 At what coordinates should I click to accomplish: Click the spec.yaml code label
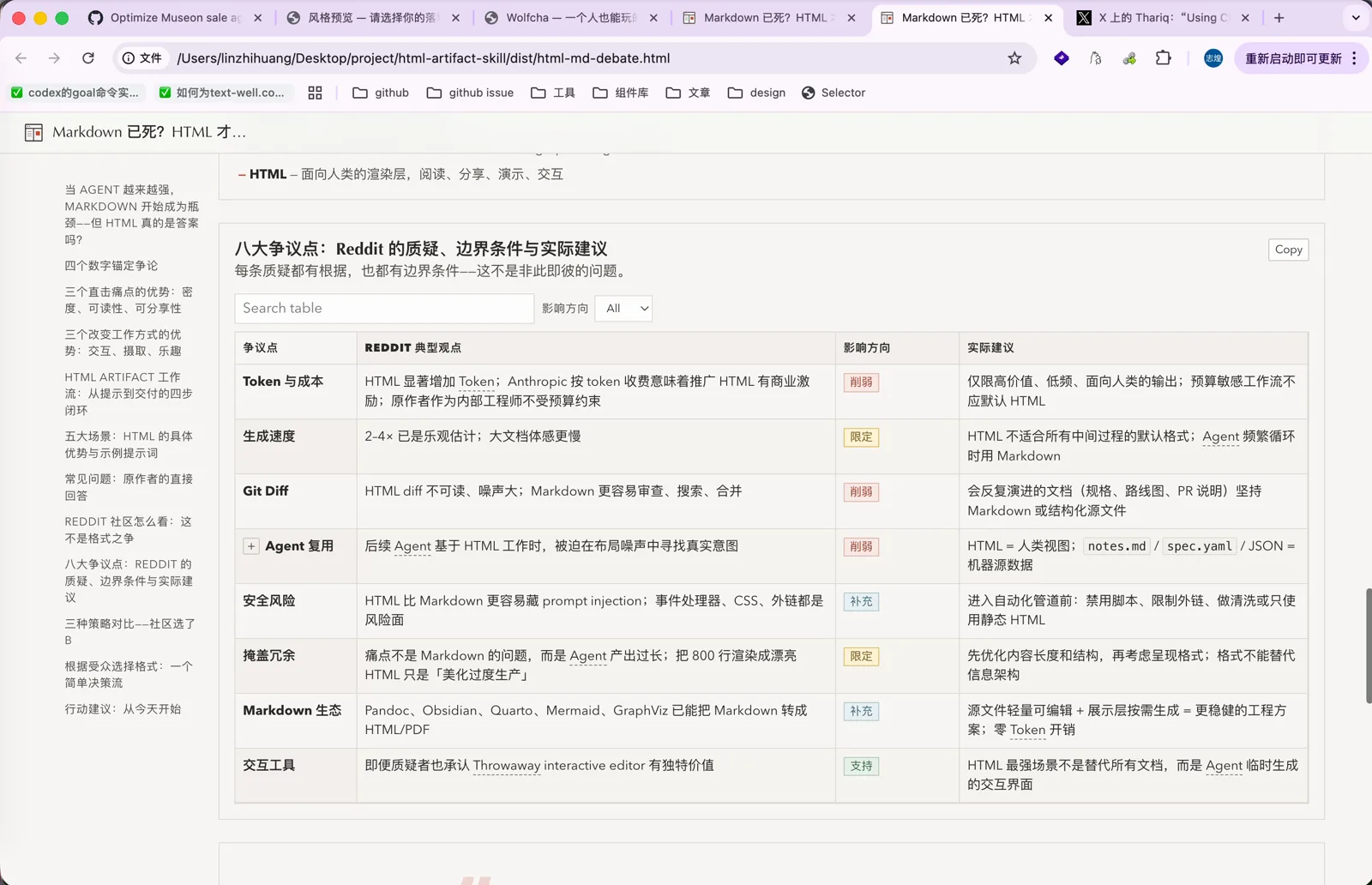coord(1199,546)
